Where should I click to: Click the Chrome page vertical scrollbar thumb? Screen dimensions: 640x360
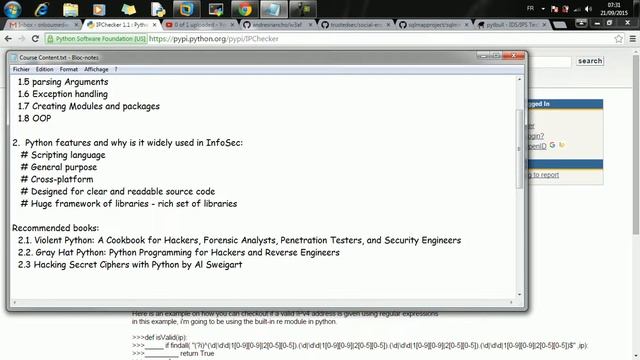click(x=636, y=145)
